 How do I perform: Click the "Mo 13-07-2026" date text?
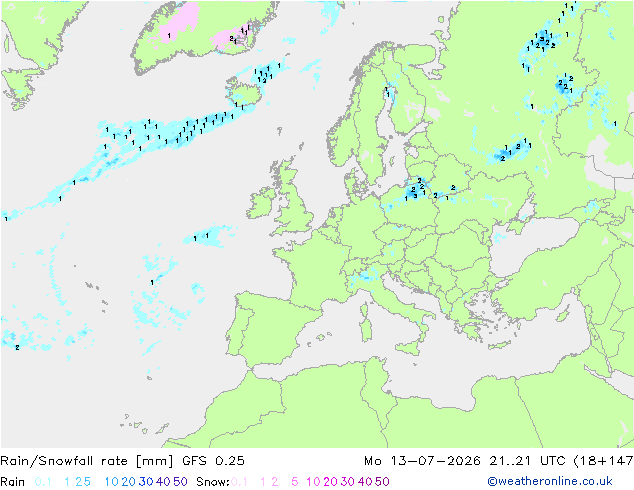423,461
